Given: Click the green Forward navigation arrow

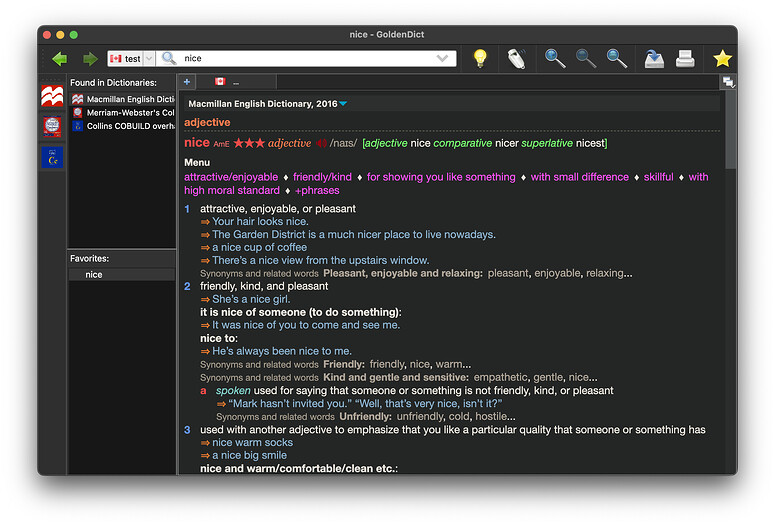Looking at the screenshot, I should point(90,59).
